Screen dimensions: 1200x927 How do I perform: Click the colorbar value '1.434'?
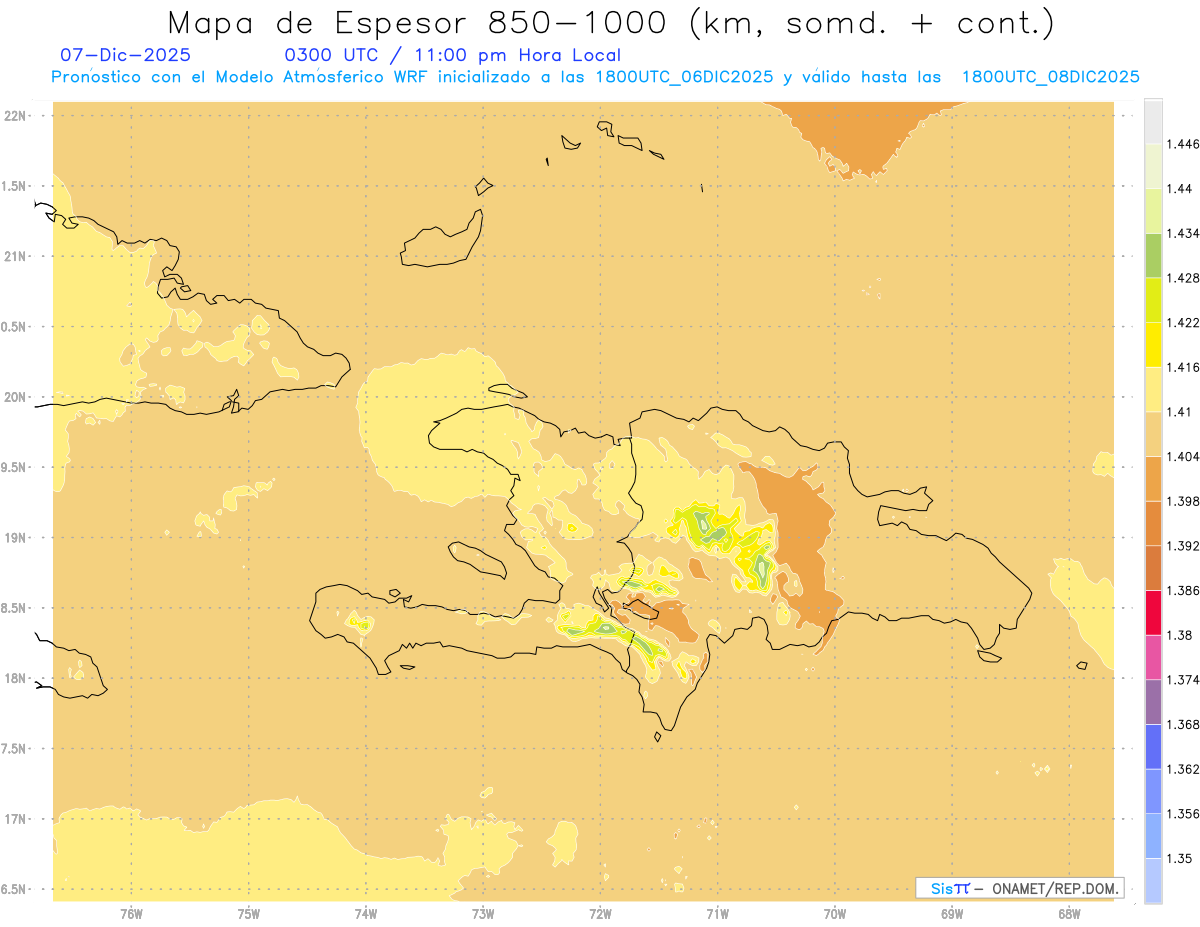click(x=1182, y=233)
